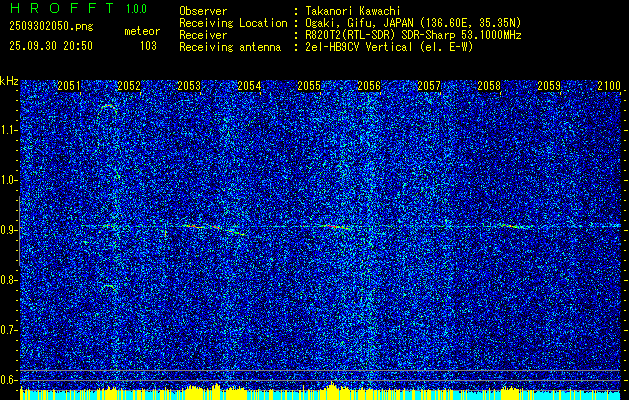
Task: Click the meteor echo after the 2058 marker
Action: (x=516, y=226)
